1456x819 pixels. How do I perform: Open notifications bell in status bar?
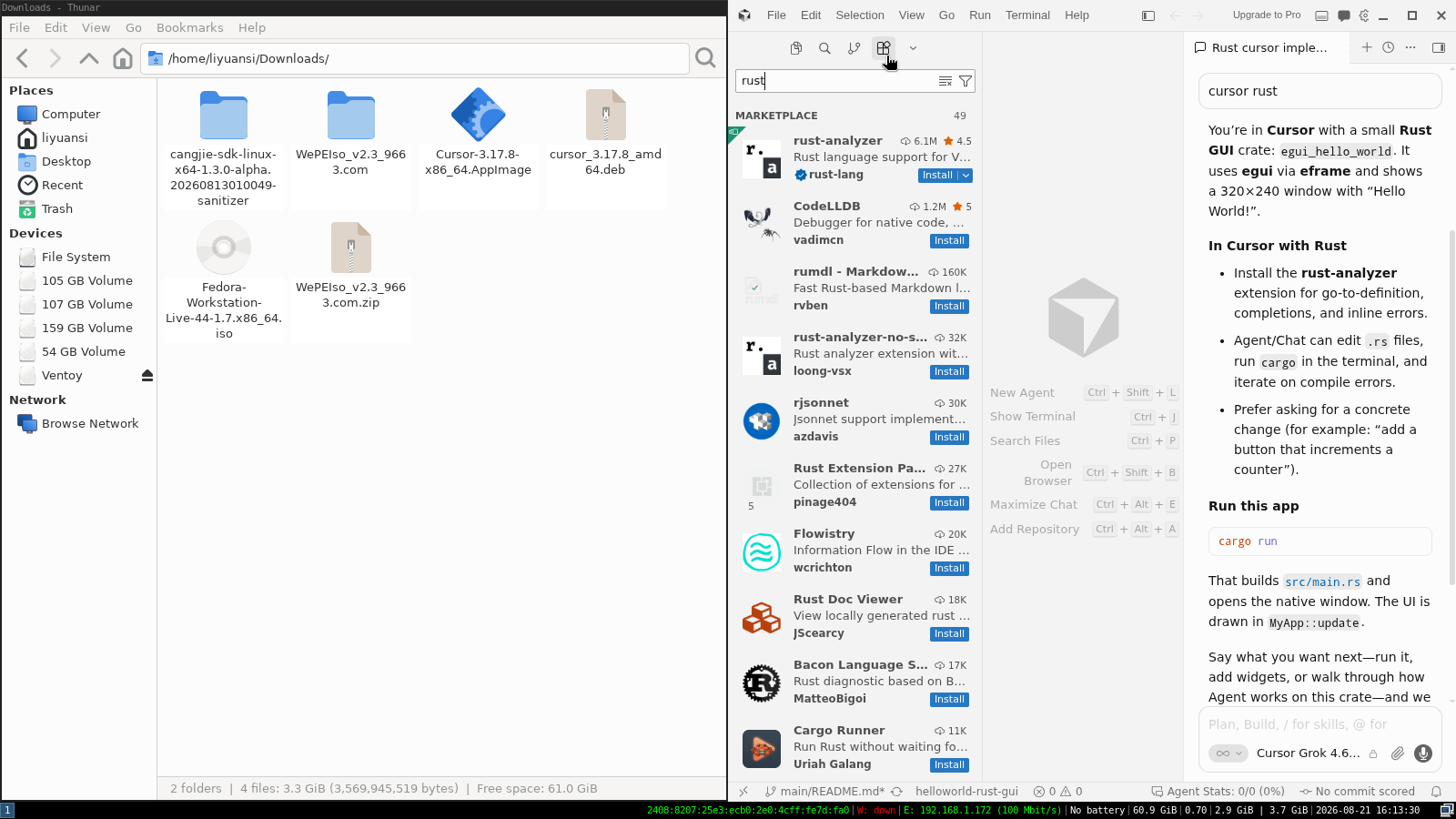[1437, 792]
